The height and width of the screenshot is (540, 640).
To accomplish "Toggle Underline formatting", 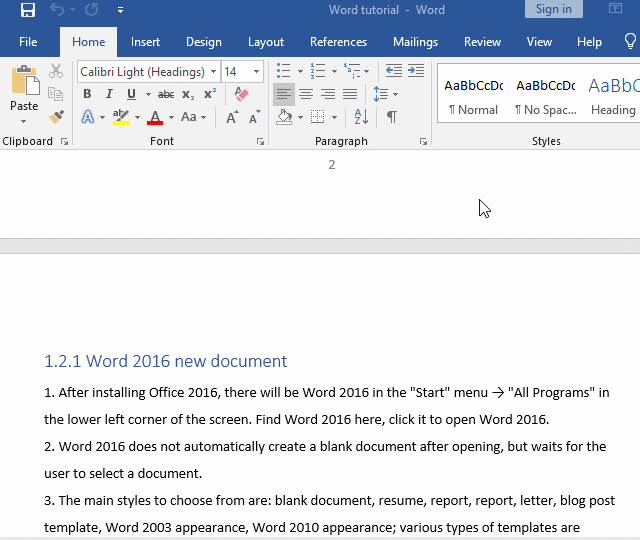I will coord(131,94).
